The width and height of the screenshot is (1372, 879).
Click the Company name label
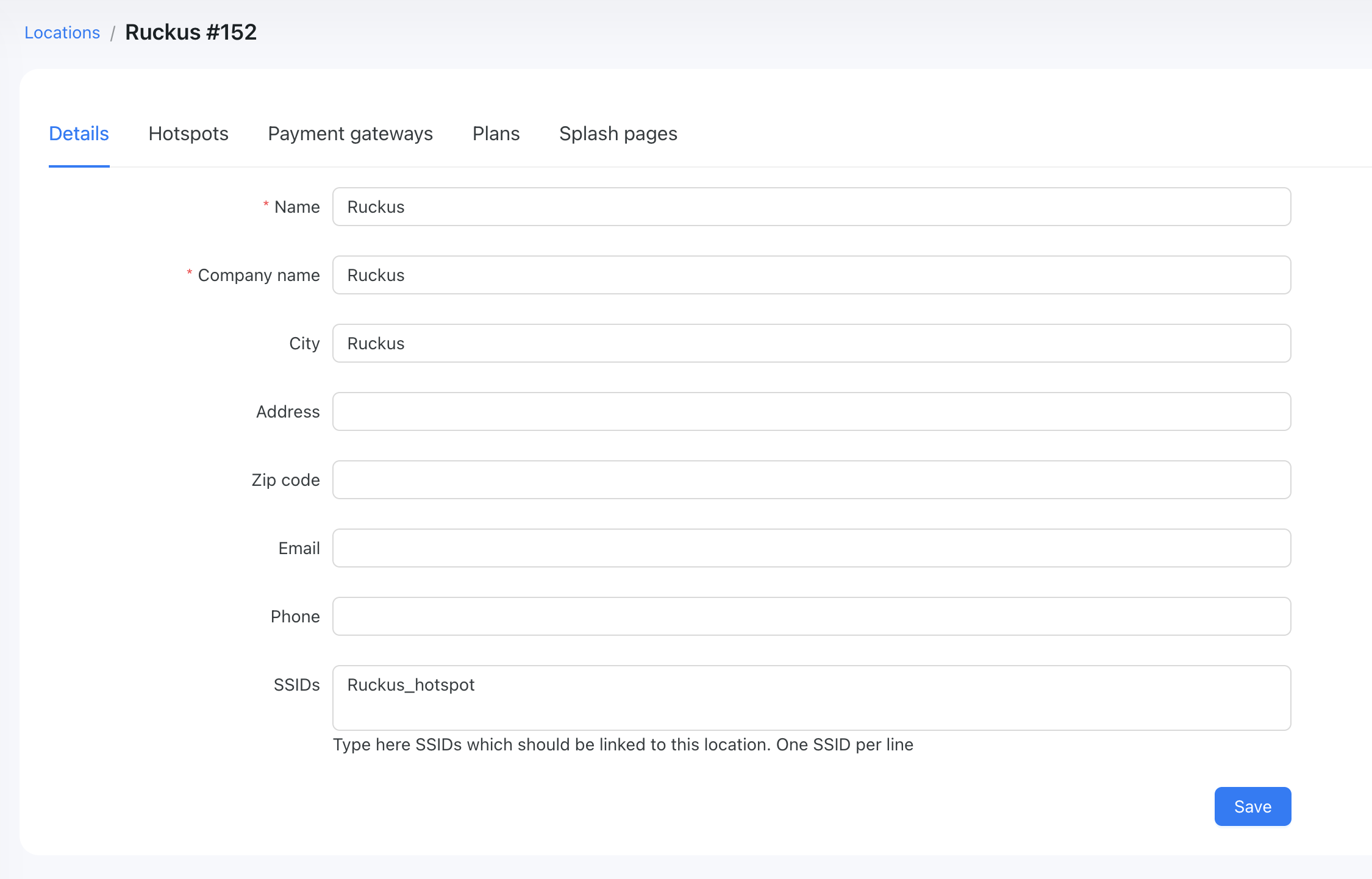tap(259, 275)
